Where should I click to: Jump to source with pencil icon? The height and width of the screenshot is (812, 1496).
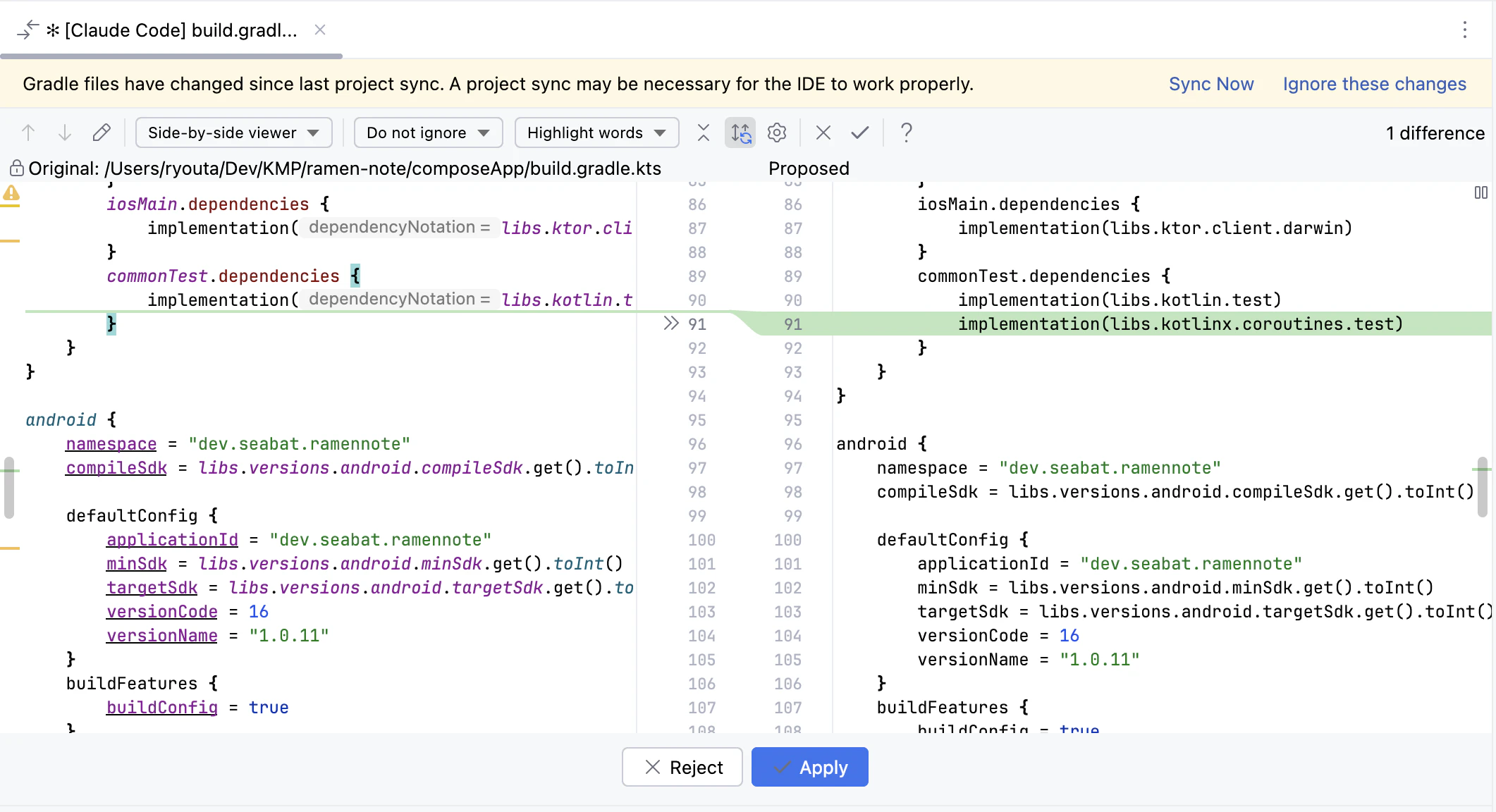tap(102, 133)
